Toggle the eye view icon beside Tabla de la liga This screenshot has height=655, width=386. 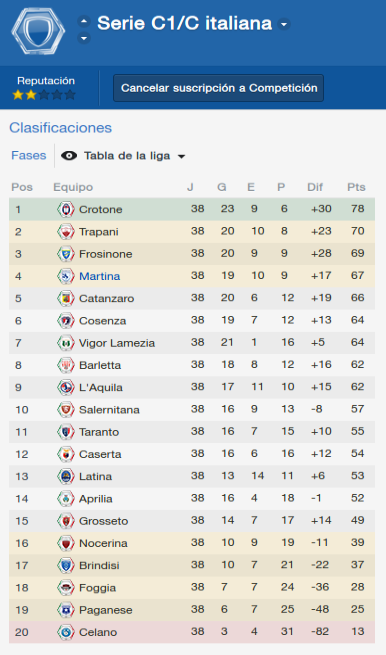(69, 156)
